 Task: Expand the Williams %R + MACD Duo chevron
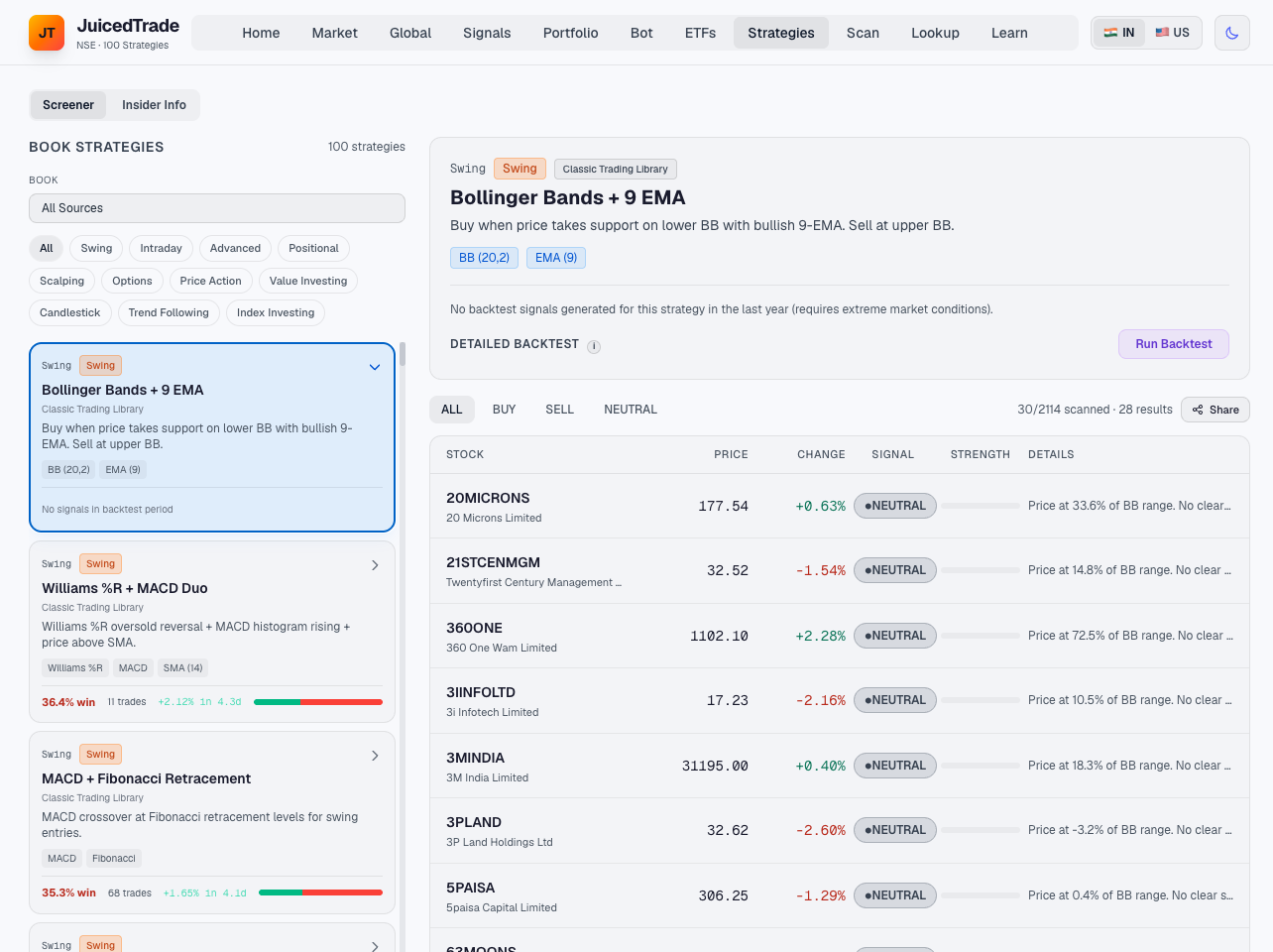point(375,565)
